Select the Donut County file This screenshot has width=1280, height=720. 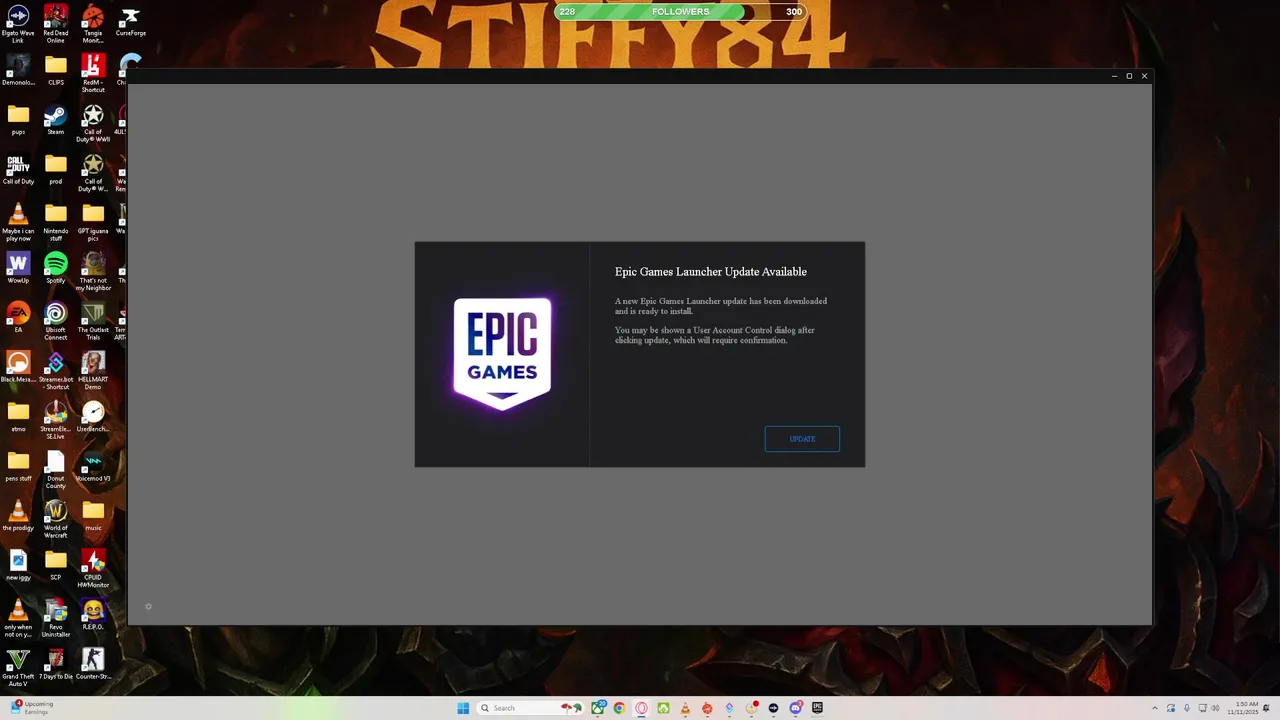pyautogui.click(x=55, y=469)
